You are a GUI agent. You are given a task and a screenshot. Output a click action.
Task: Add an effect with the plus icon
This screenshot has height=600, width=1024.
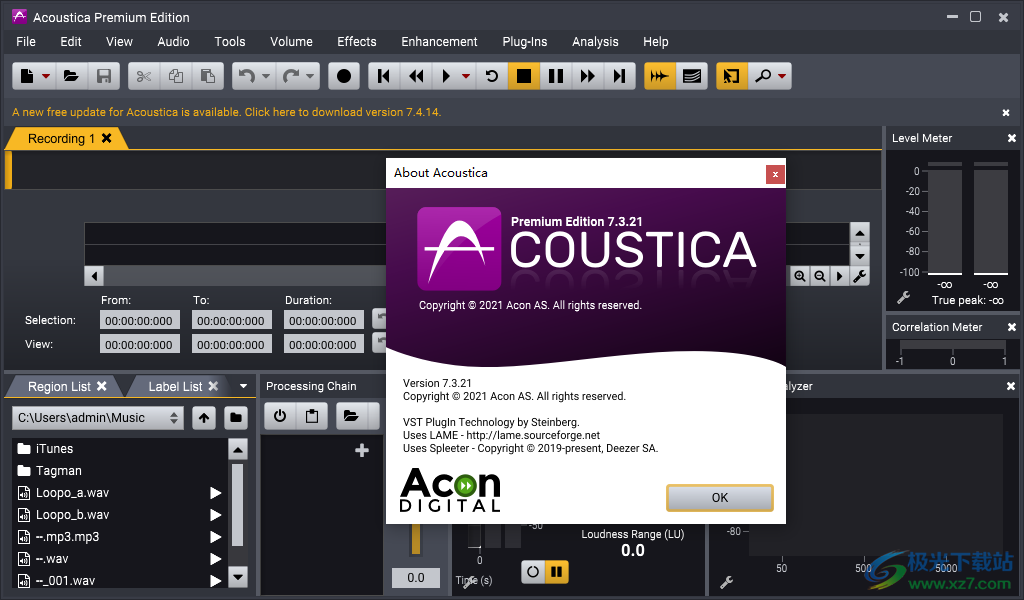(x=360, y=450)
